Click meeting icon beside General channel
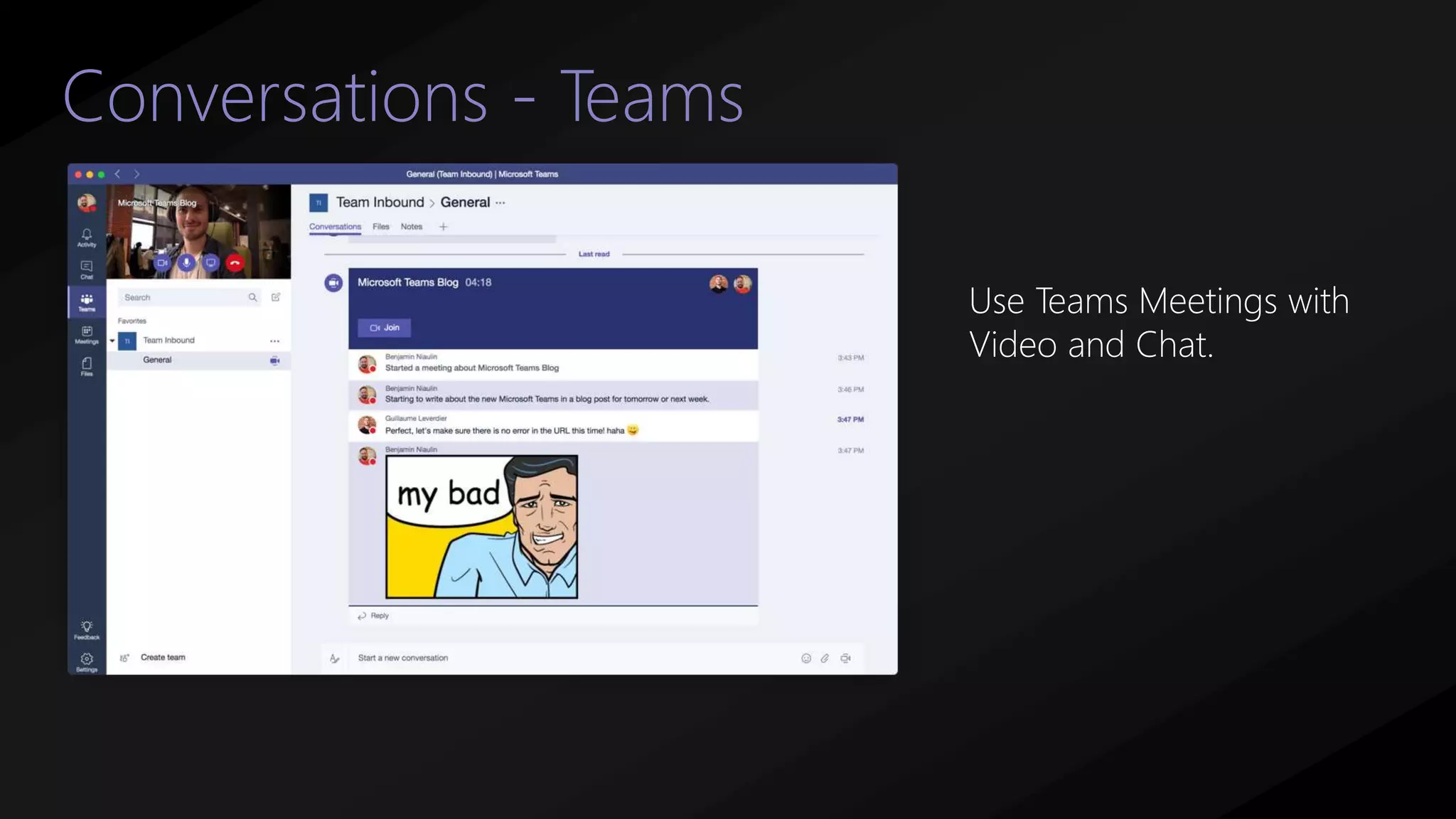1456x819 pixels. (x=274, y=360)
